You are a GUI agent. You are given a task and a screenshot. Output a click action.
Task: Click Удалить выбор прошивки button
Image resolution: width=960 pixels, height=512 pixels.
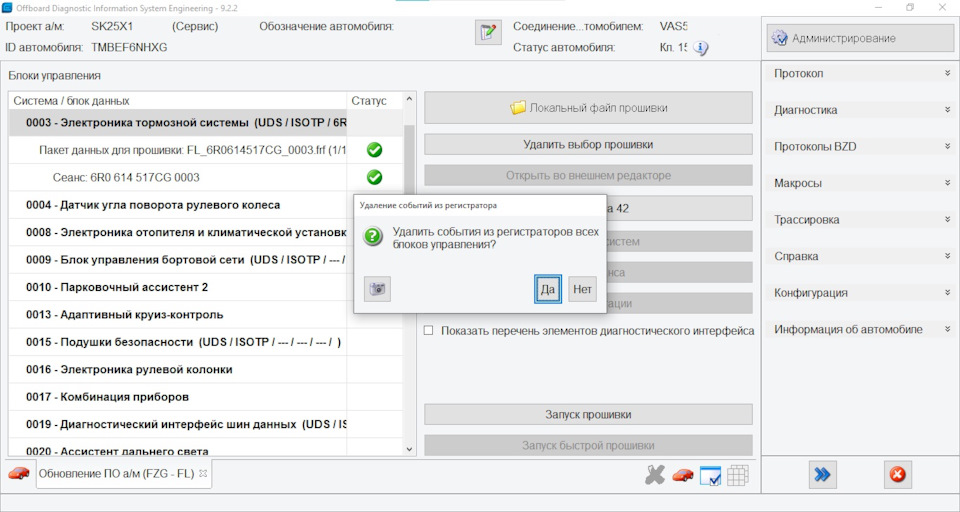pos(588,145)
